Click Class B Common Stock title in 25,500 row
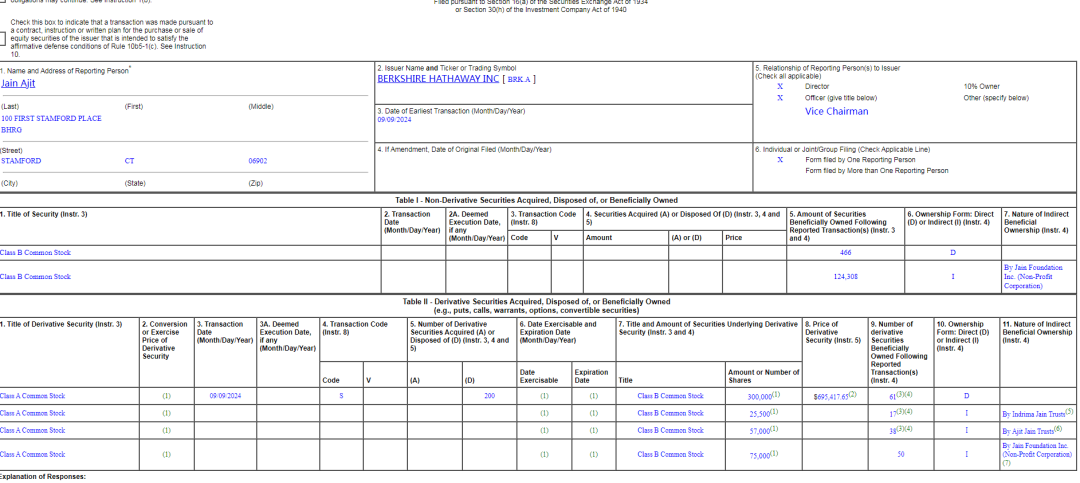Image resolution: width=1080 pixels, height=483 pixels. 671,413
